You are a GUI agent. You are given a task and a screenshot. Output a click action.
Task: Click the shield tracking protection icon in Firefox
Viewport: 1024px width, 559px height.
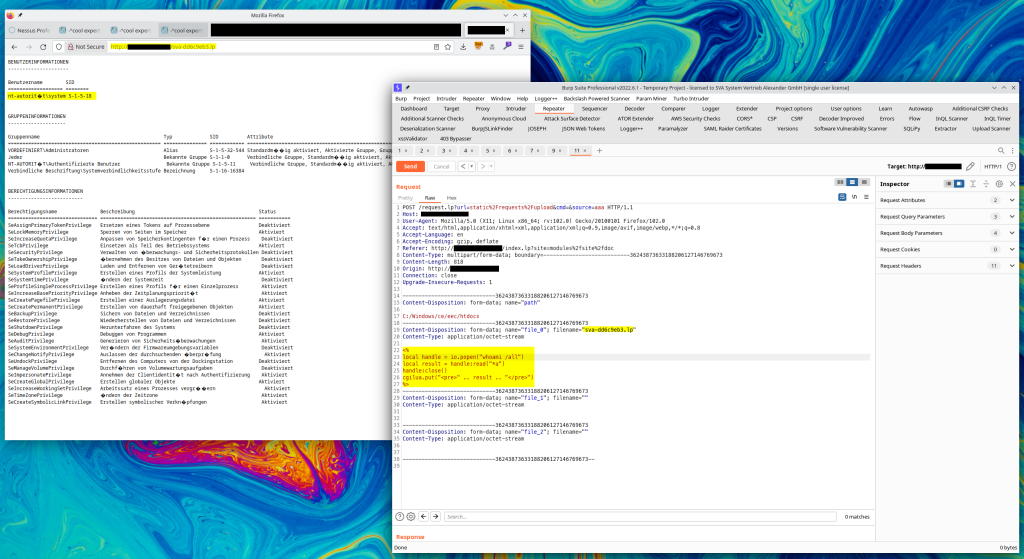click(x=59, y=47)
